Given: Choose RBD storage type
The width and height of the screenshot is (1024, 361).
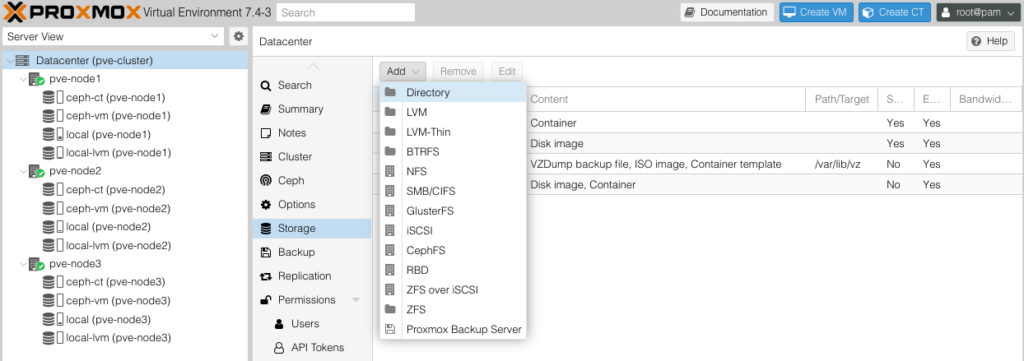Looking at the screenshot, I should (453, 270).
